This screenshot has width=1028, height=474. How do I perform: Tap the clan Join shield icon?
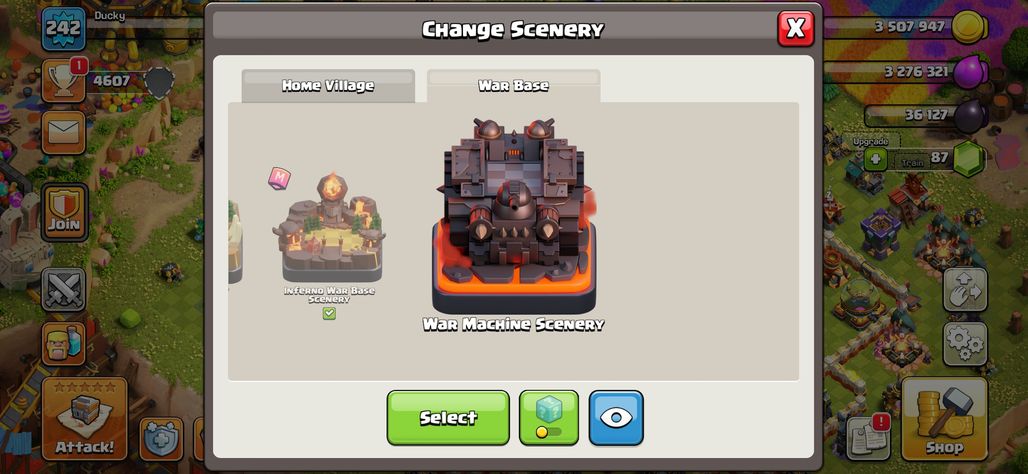pyautogui.click(x=64, y=212)
